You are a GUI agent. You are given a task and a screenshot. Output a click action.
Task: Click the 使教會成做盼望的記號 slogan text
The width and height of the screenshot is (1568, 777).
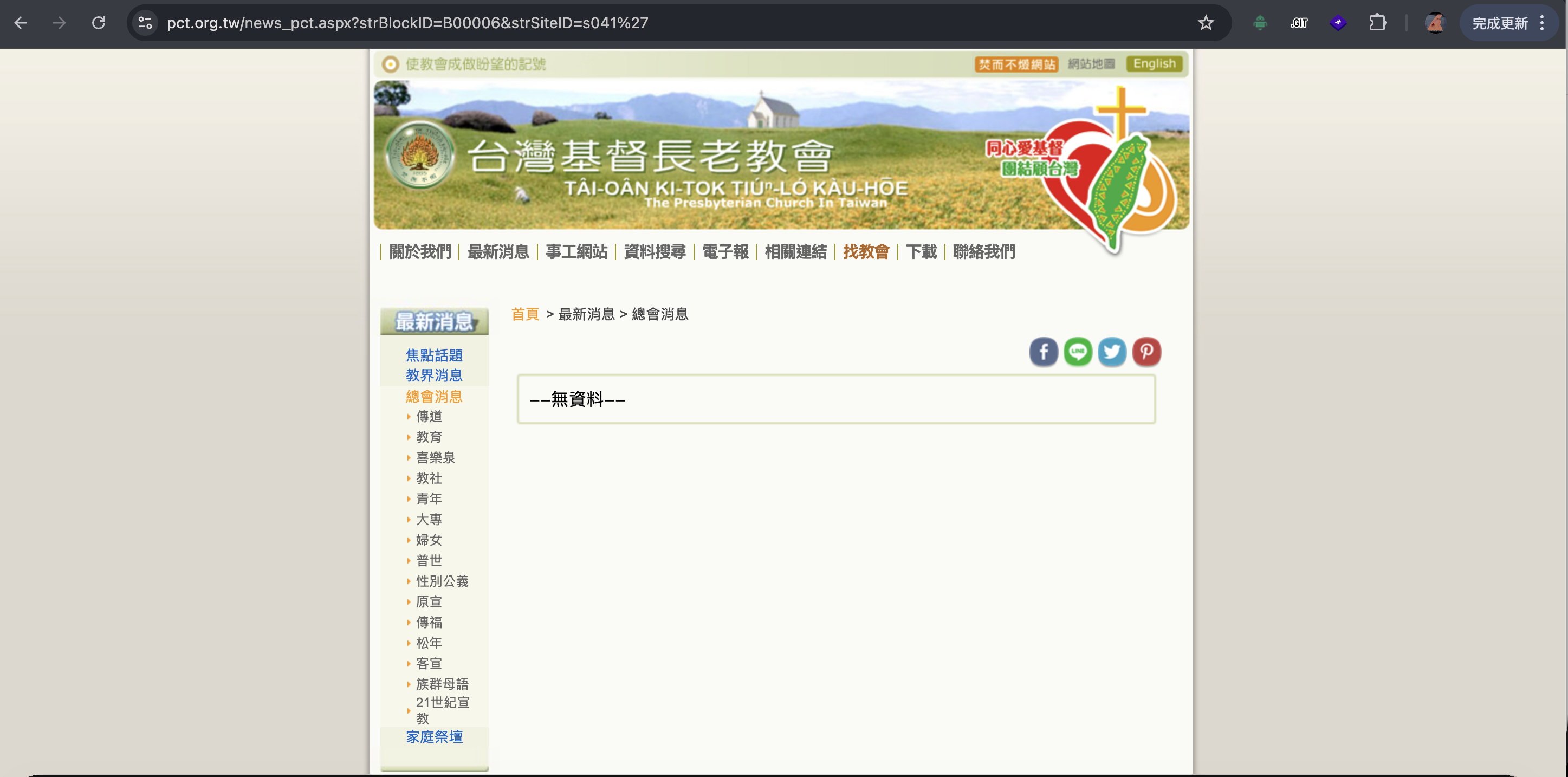click(x=475, y=64)
